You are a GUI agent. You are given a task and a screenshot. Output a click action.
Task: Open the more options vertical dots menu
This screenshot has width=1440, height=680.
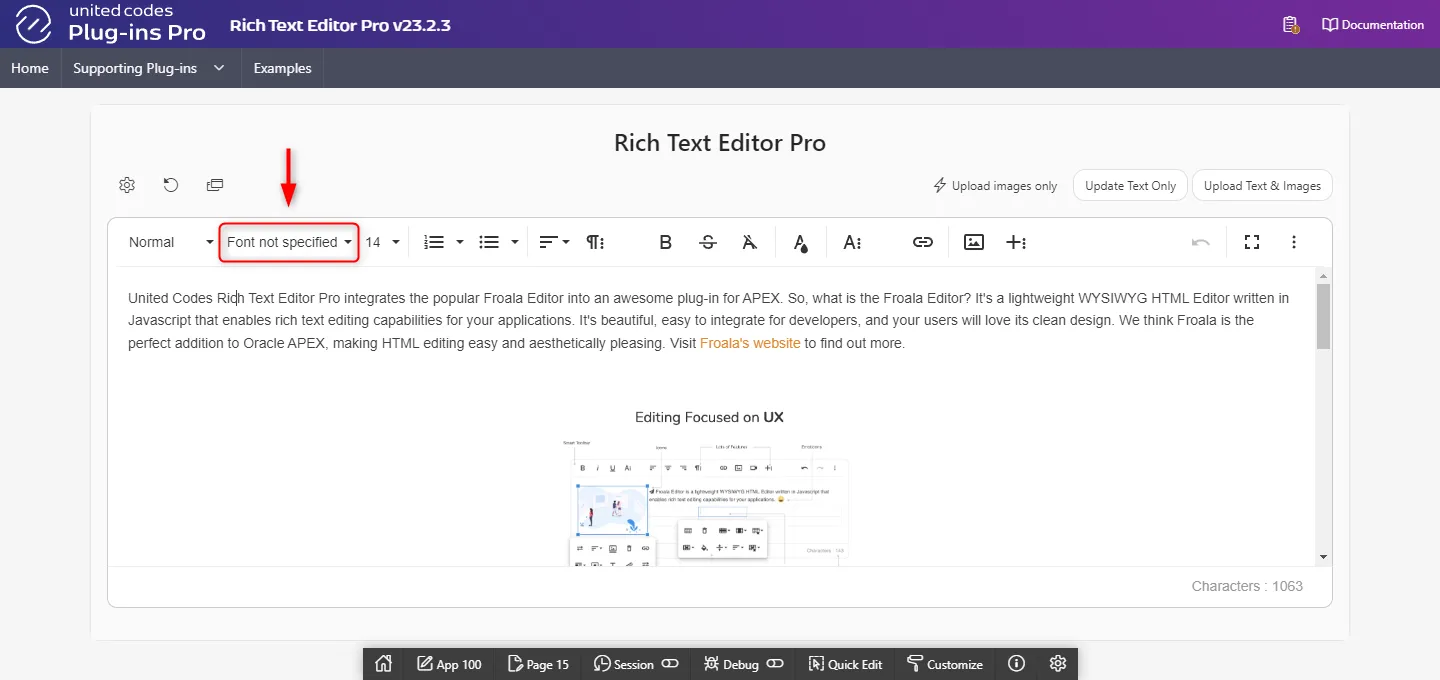(x=1294, y=242)
